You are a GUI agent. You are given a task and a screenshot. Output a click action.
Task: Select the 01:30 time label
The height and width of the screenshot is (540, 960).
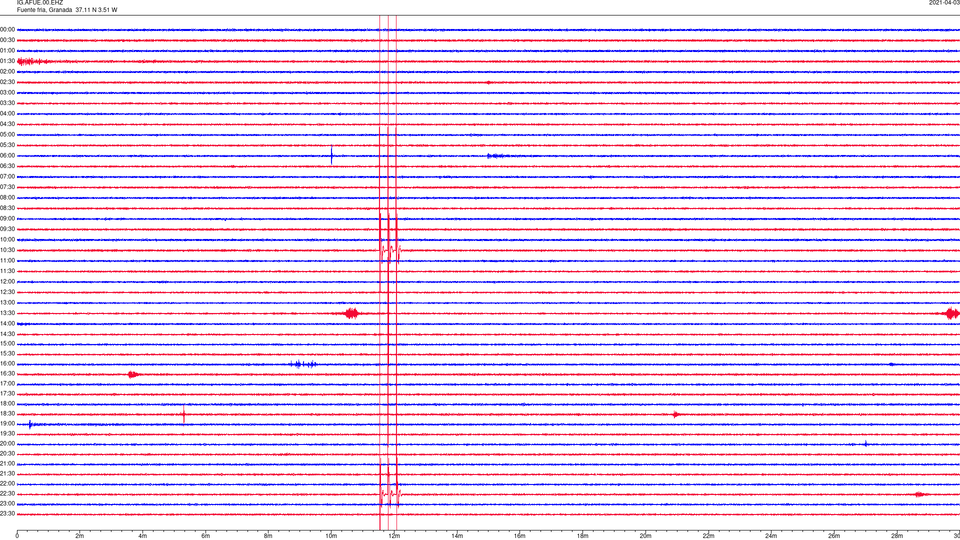pos(7,61)
